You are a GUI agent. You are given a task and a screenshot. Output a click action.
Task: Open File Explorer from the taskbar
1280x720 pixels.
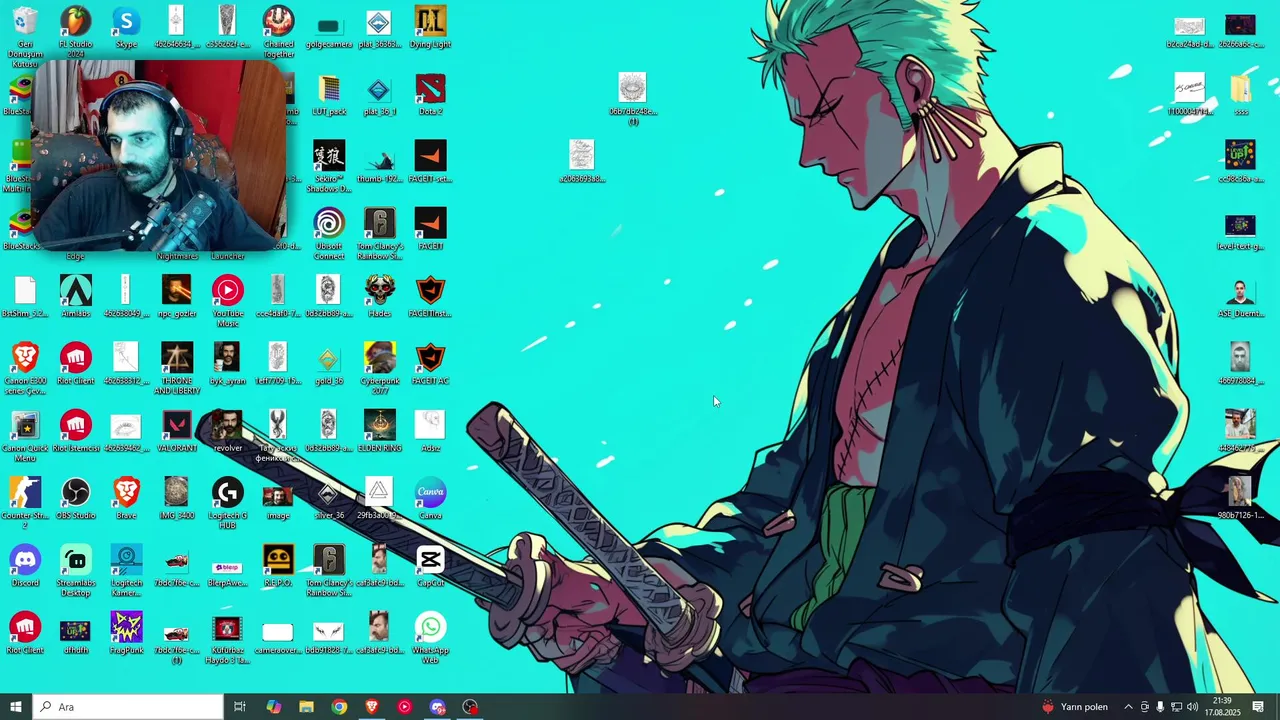(306, 707)
